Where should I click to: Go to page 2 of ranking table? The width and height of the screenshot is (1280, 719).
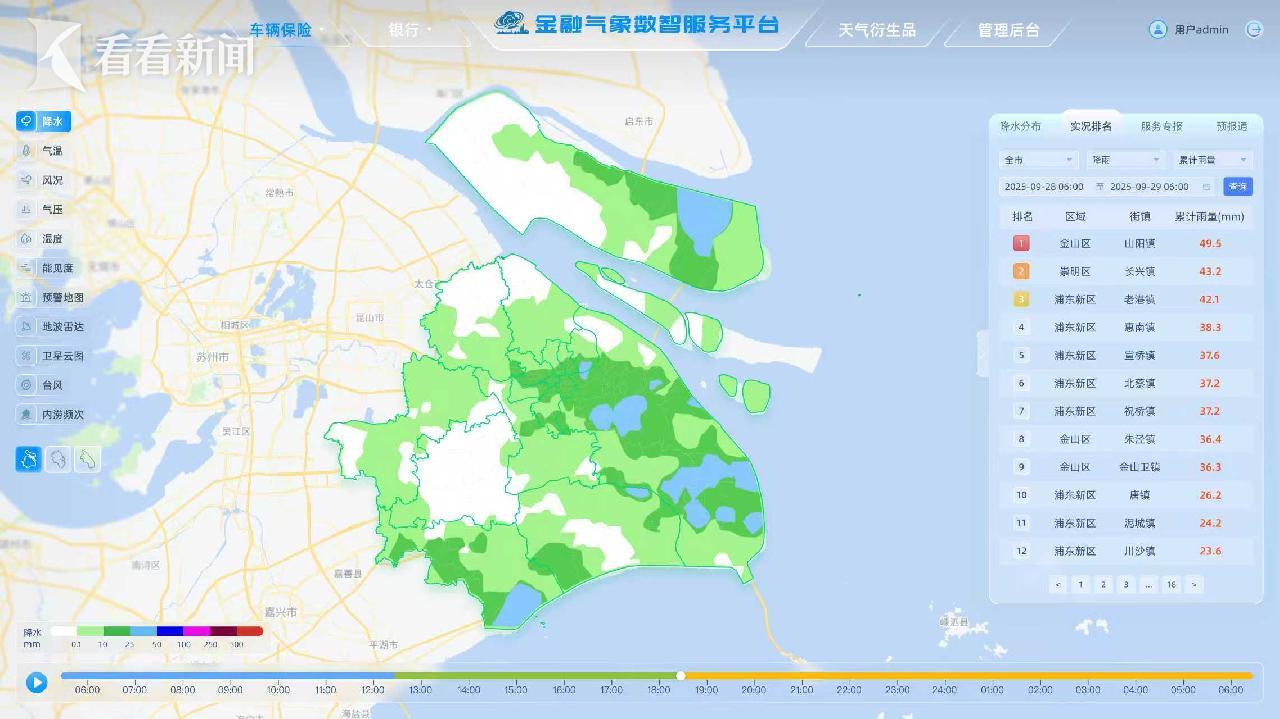point(1103,585)
